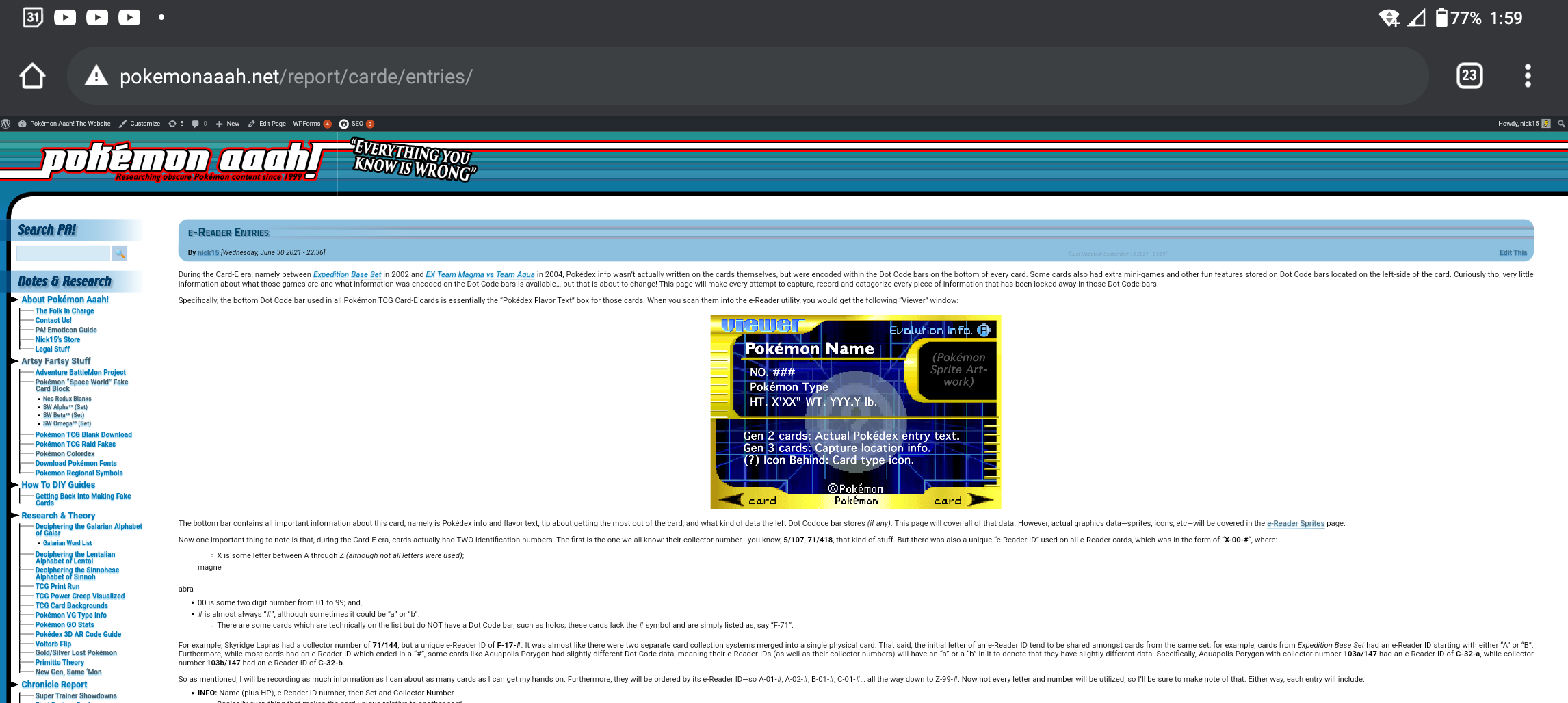
Task: Open the Contact Us! sidebar link
Action: click(53, 321)
